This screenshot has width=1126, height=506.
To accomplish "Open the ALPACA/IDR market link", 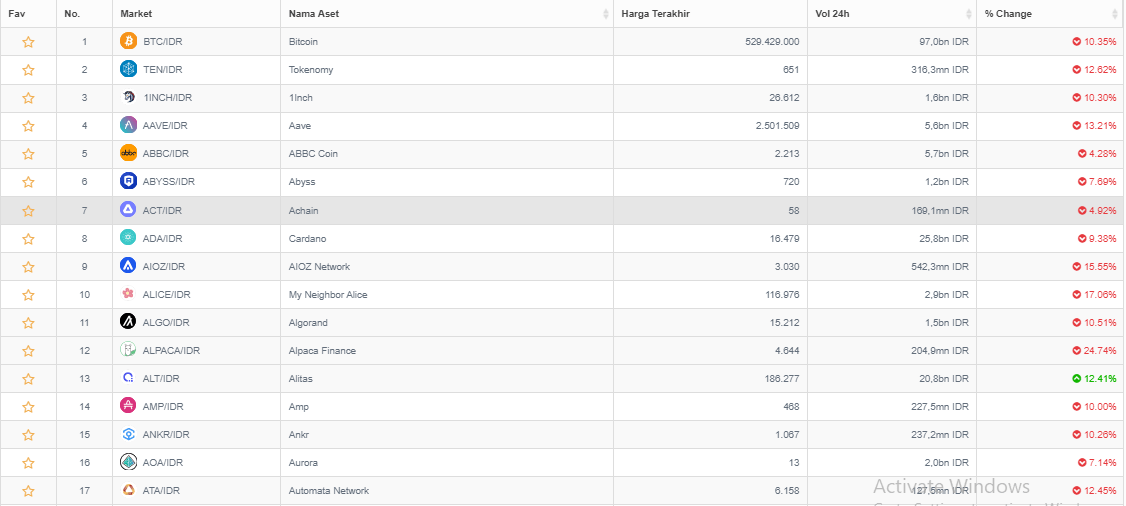I will 172,350.
